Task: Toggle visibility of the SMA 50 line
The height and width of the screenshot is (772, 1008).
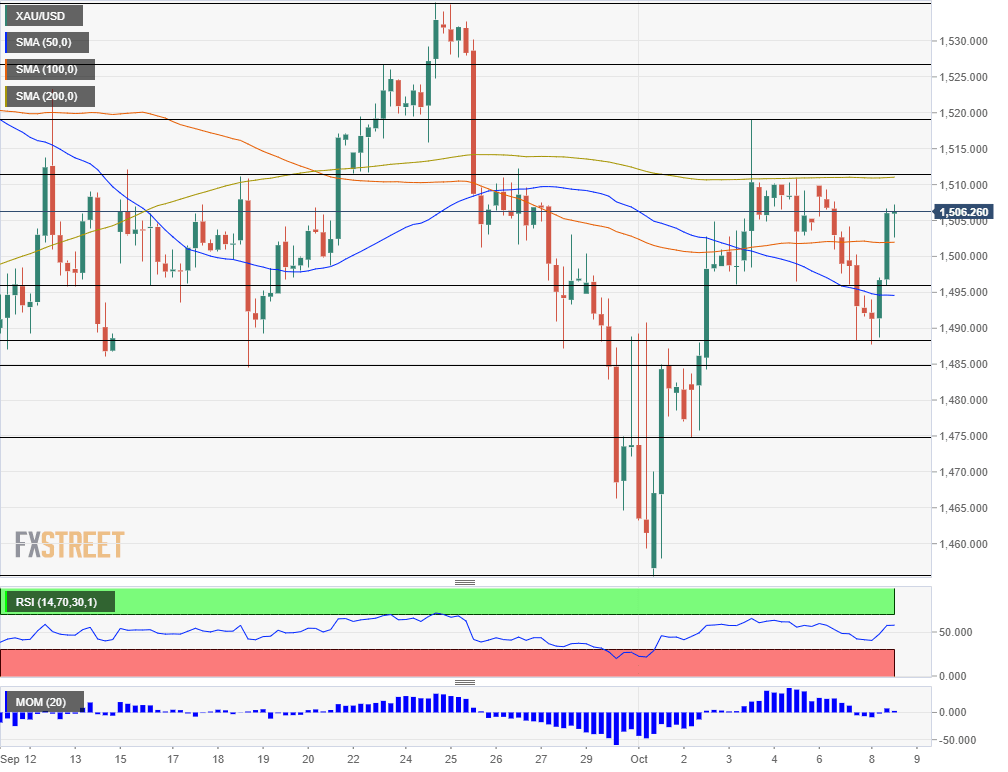Action: coord(46,42)
